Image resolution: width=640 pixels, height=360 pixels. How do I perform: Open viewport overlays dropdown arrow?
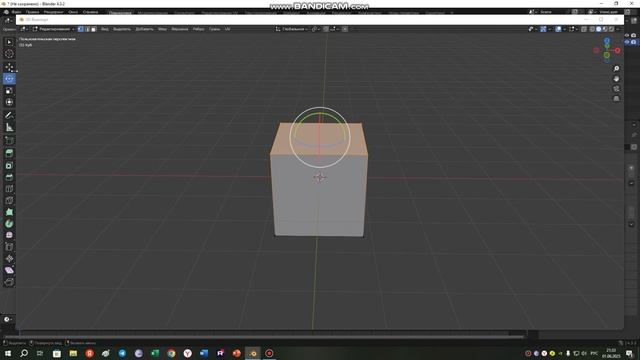[564, 29]
